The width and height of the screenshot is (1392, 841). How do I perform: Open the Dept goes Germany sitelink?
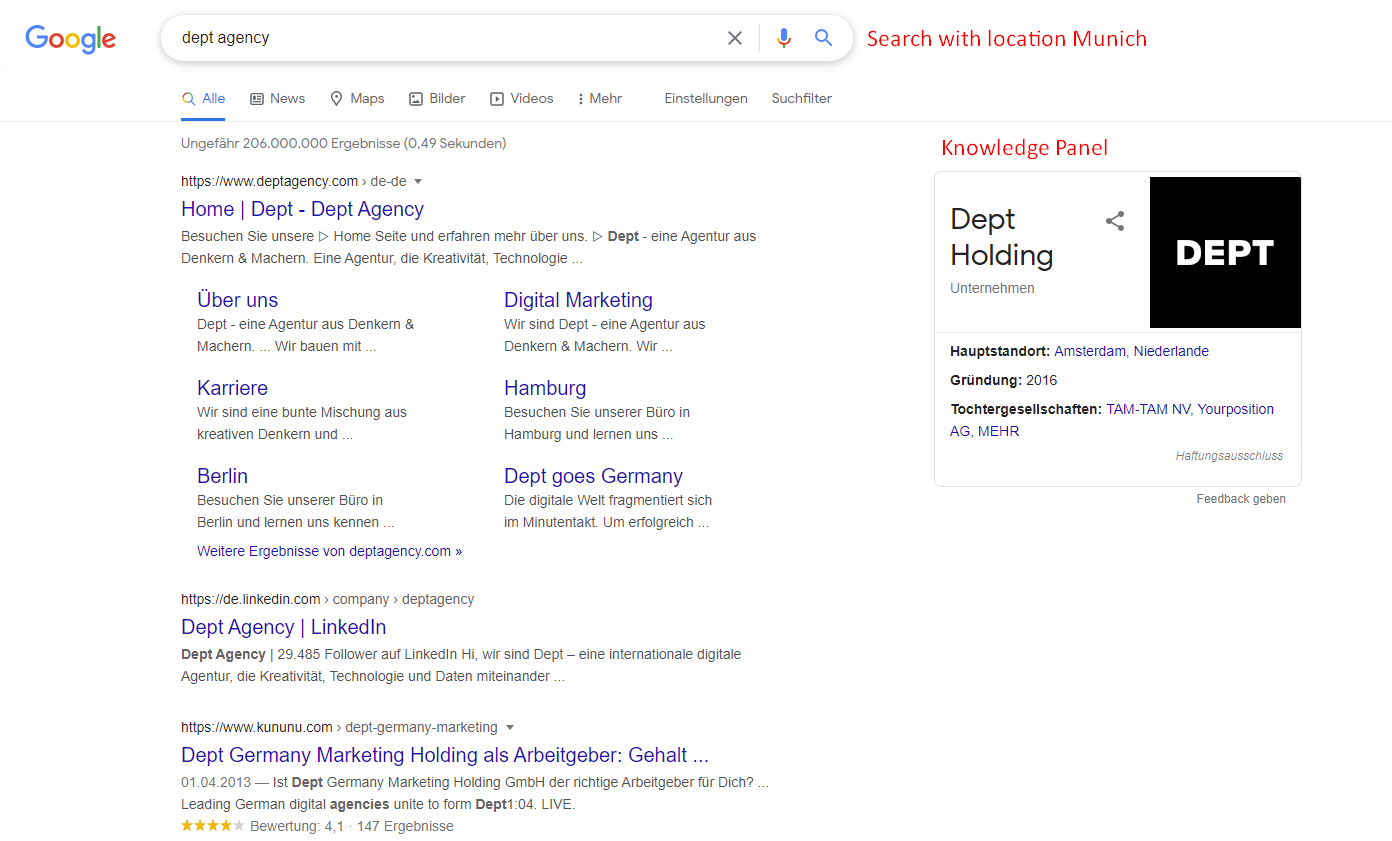pos(593,476)
